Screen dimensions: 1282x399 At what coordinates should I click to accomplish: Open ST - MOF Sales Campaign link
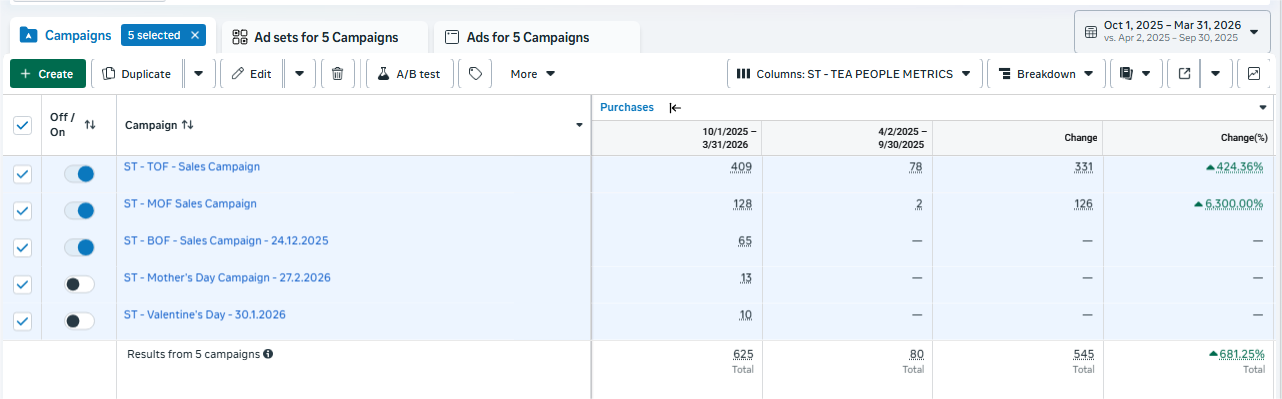tap(190, 204)
